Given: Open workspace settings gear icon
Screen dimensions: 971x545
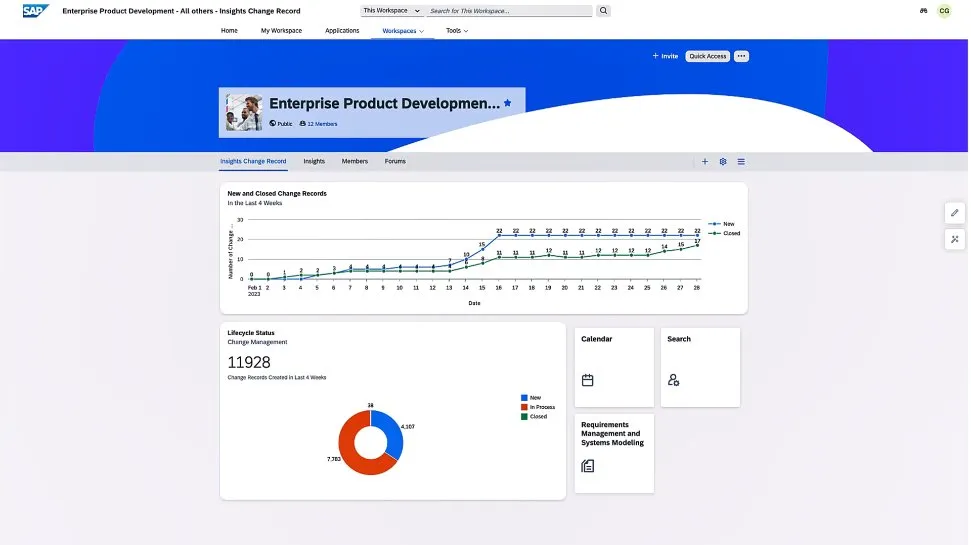Looking at the screenshot, I should [723, 161].
